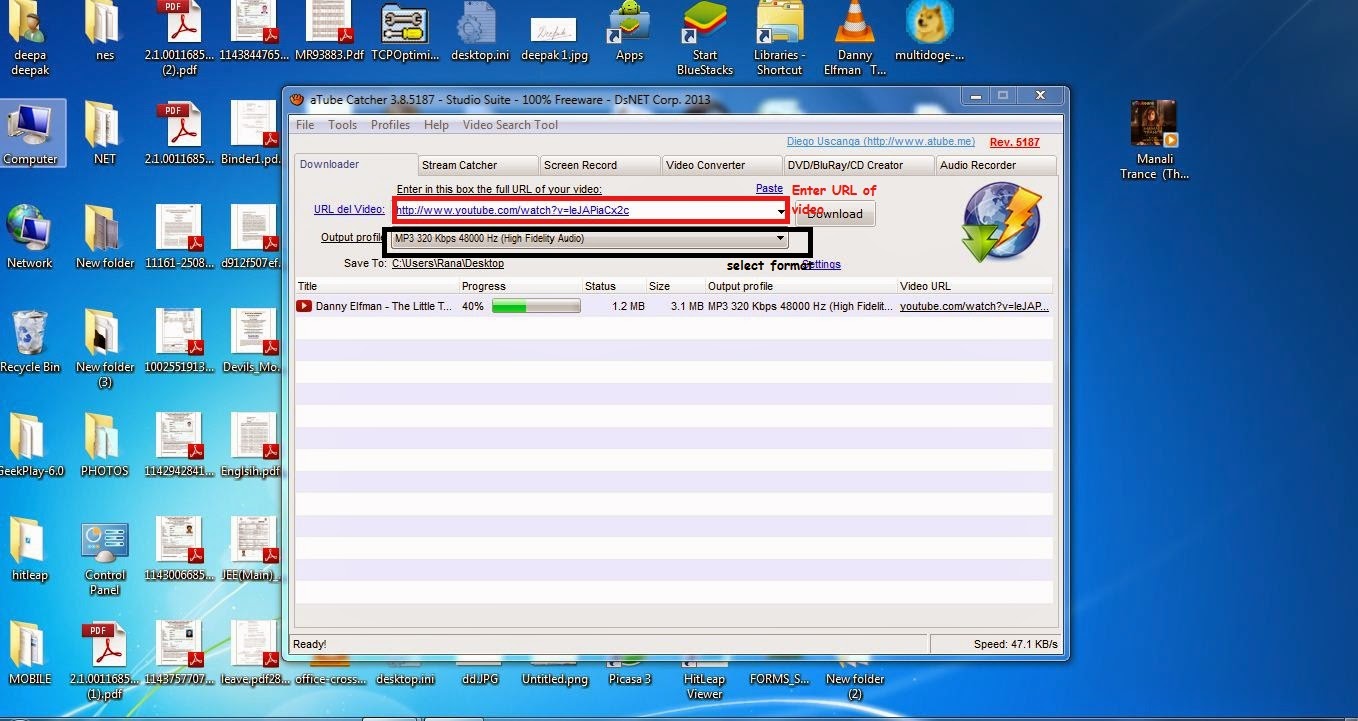Viewport: 1358px width, 721px height.
Task: Select the TCPOptimizer desktop icon
Action: tap(405, 31)
